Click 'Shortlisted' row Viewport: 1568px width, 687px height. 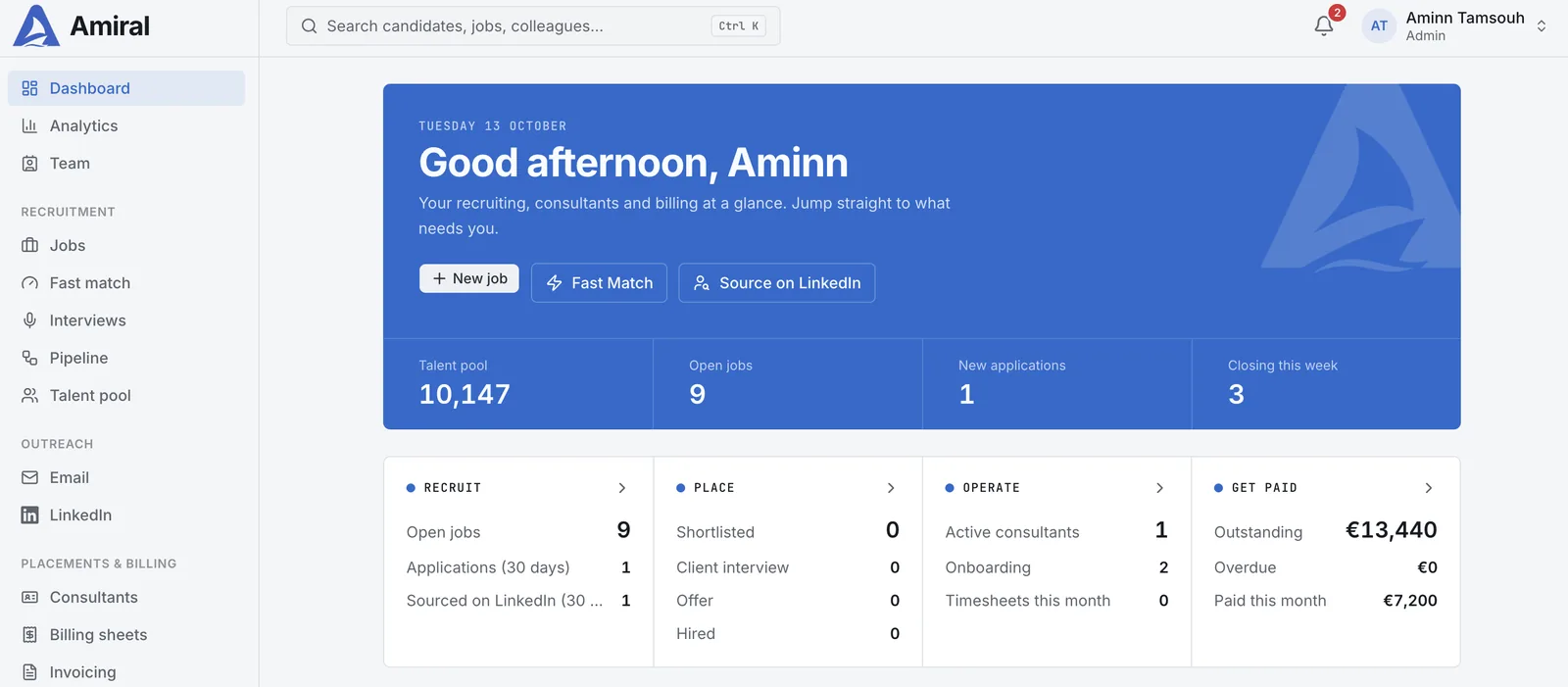tap(788, 531)
